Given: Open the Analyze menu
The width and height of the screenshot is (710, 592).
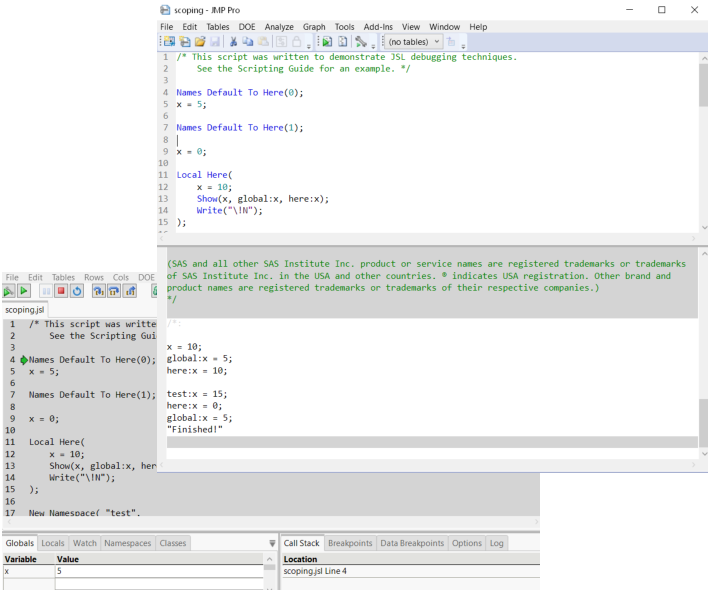Looking at the screenshot, I should 279,27.
